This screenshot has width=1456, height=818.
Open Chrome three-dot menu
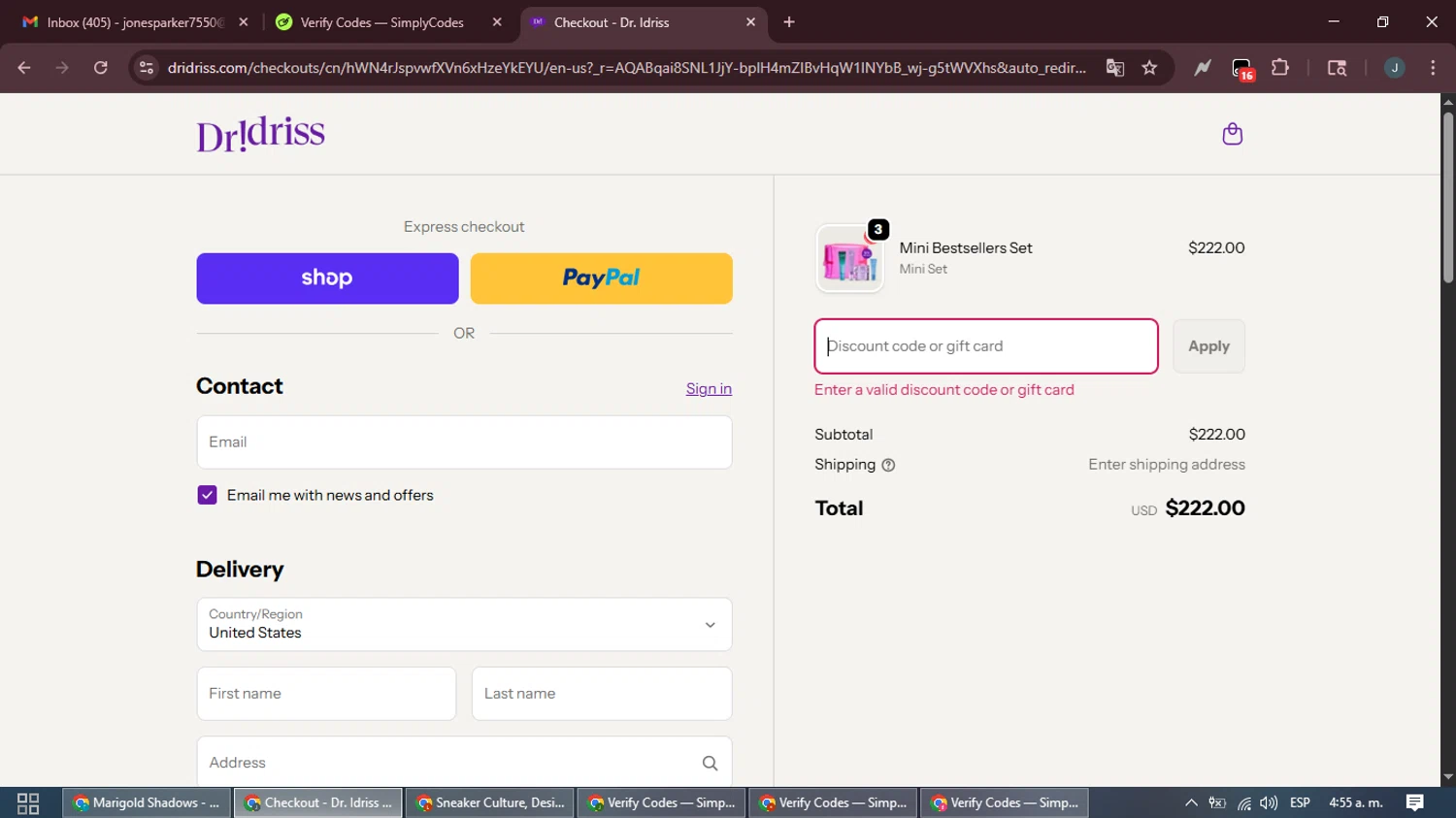tap(1433, 68)
